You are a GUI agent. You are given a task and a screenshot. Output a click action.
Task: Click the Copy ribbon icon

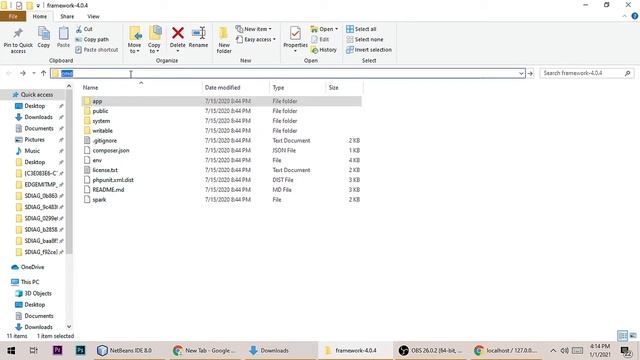(x=44, y=38)
